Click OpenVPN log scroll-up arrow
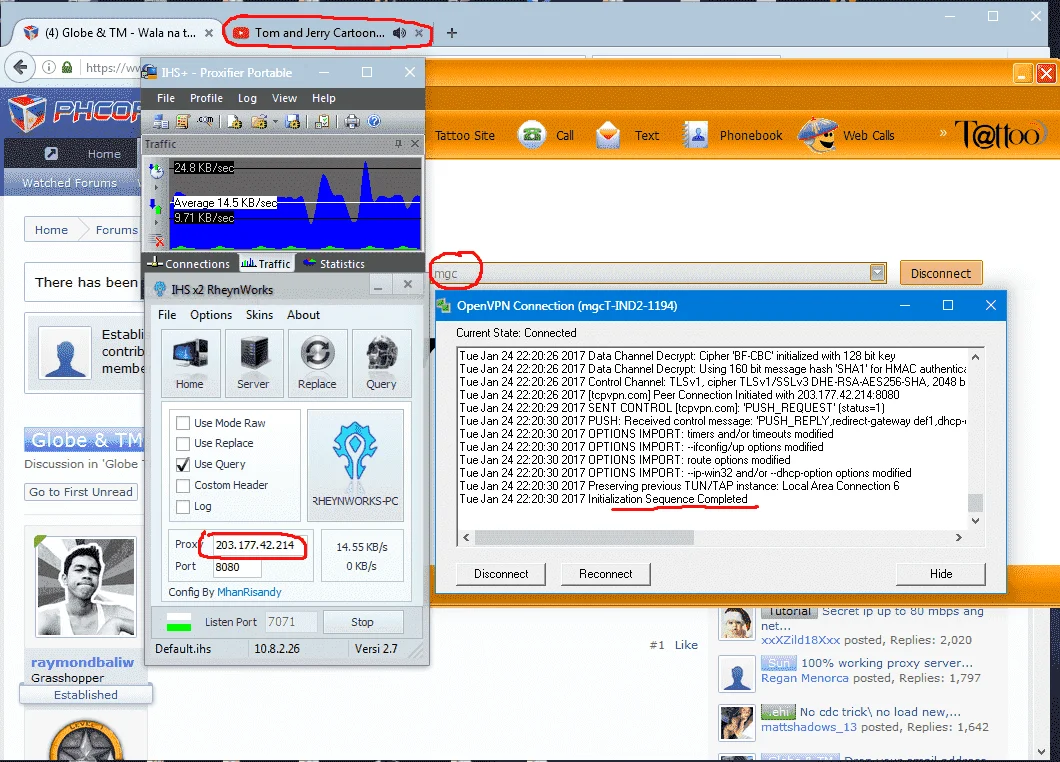Image resolution: width=1060 pixels, height=762 pixels. pyautogui.click(x=975, y=357)
